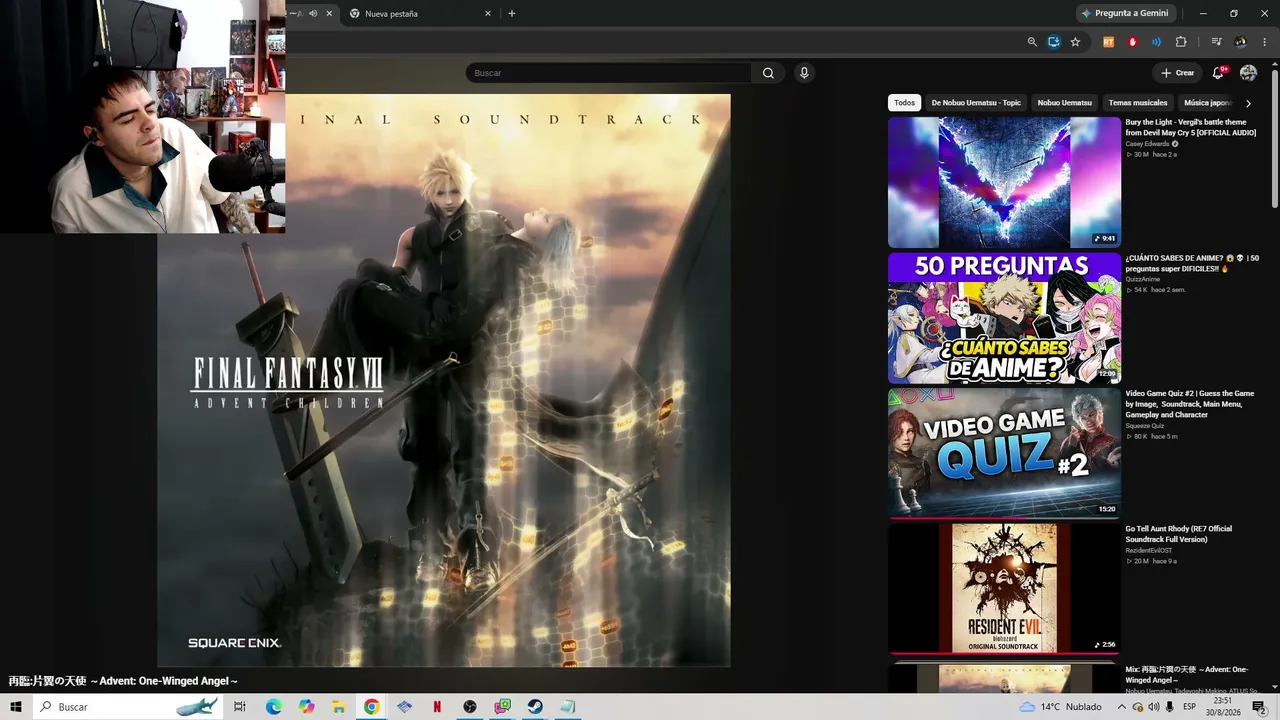Viewport: 1280px width, 720px height.
Task: Click the blue sound waves extension icon
Action: pyautogui.click(x=1157, y=42)
